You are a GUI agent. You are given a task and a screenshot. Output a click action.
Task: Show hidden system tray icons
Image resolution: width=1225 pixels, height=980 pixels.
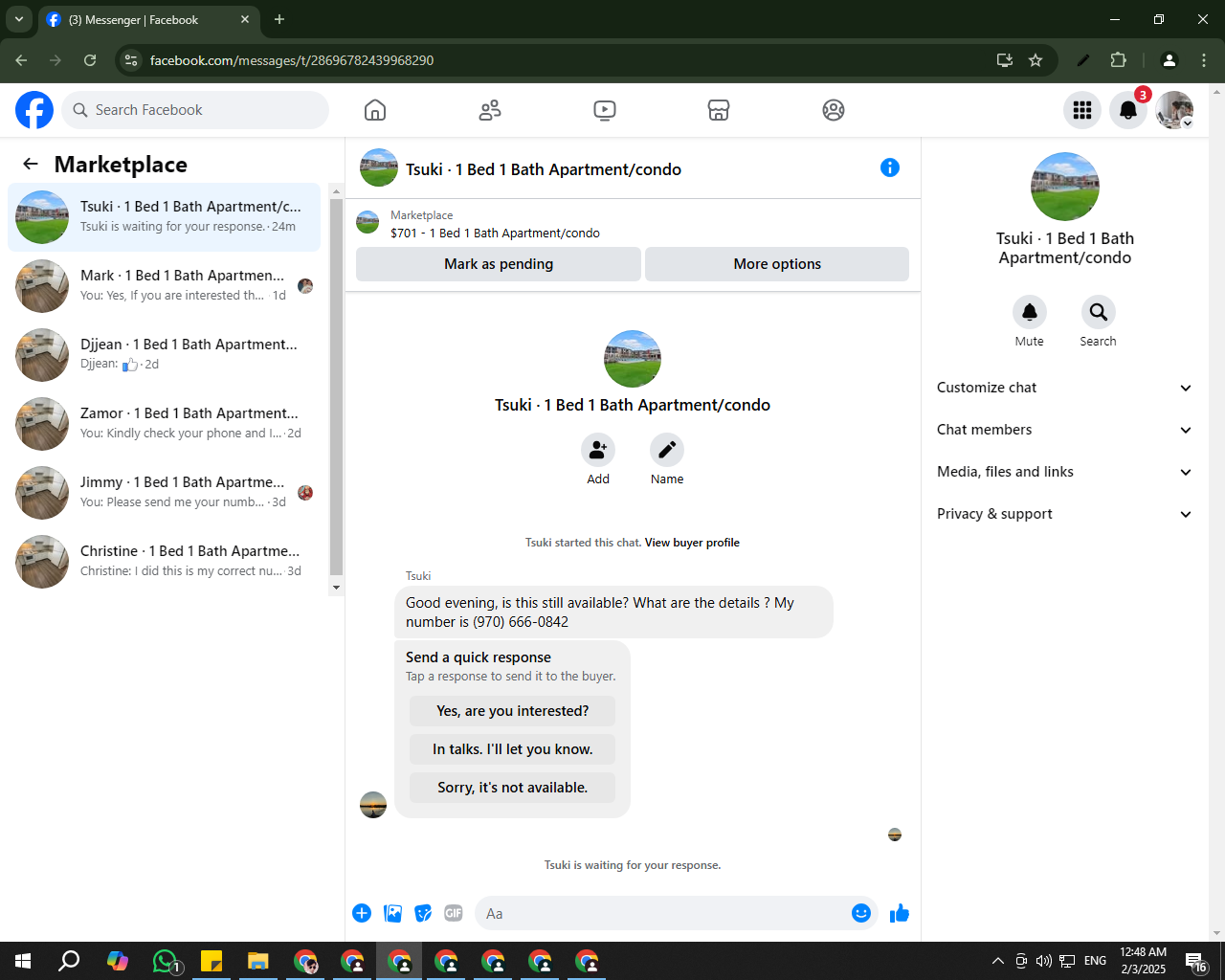[997, 961]
